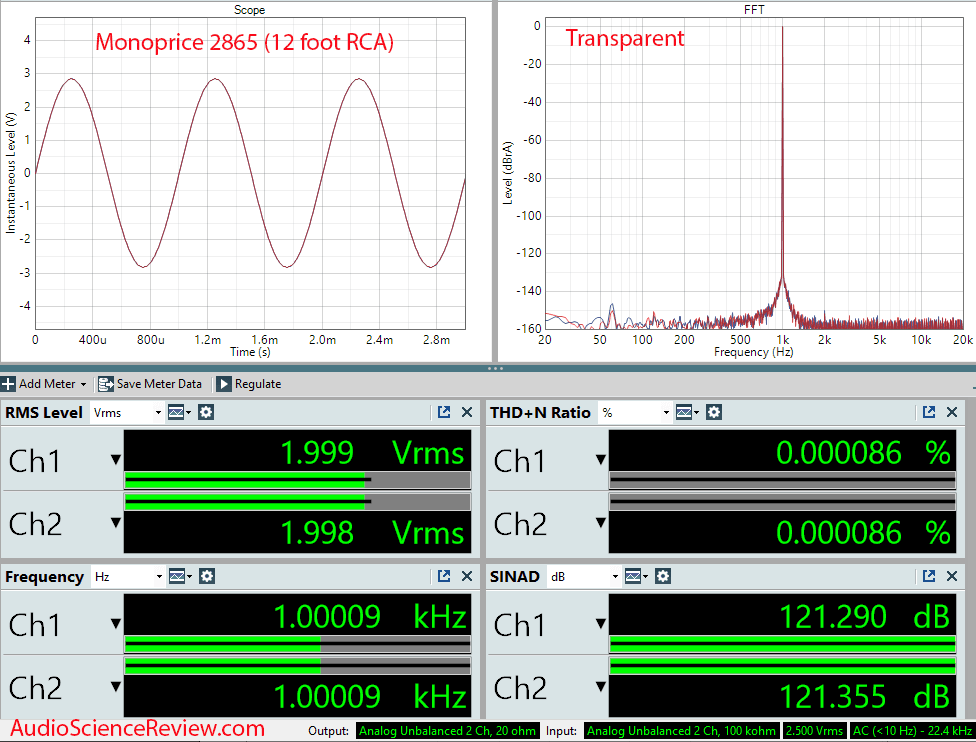Pop out the THD+N Ratio meter
The height and width of the screenshot is (742, 976).
tap(929, 412)
